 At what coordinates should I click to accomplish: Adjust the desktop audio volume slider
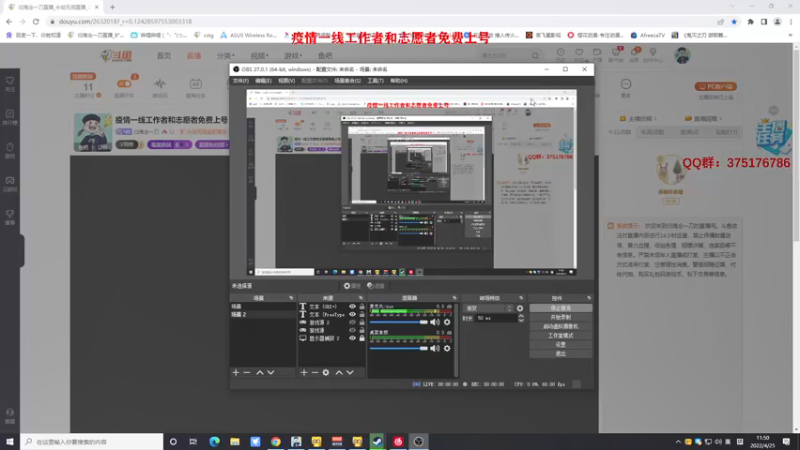click(x=398, y=348)
